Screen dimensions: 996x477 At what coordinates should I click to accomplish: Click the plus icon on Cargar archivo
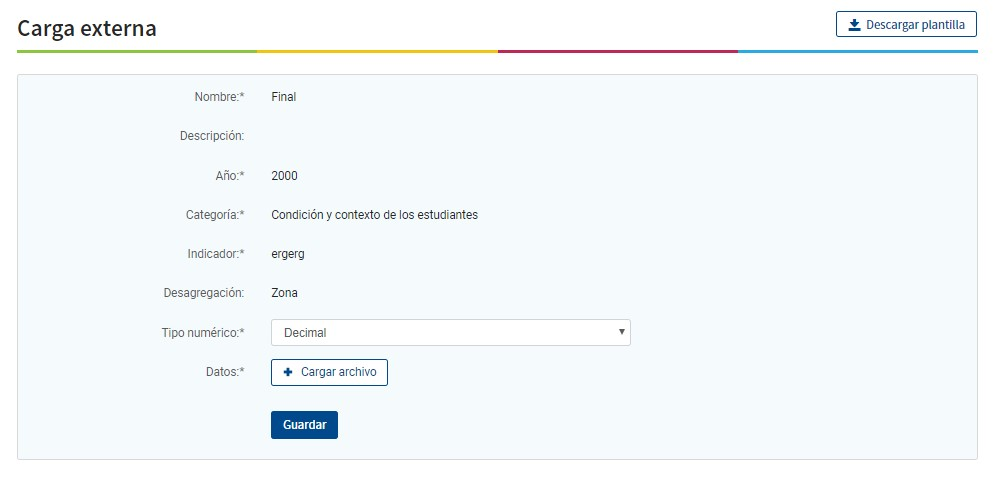[x=288, y=372]
